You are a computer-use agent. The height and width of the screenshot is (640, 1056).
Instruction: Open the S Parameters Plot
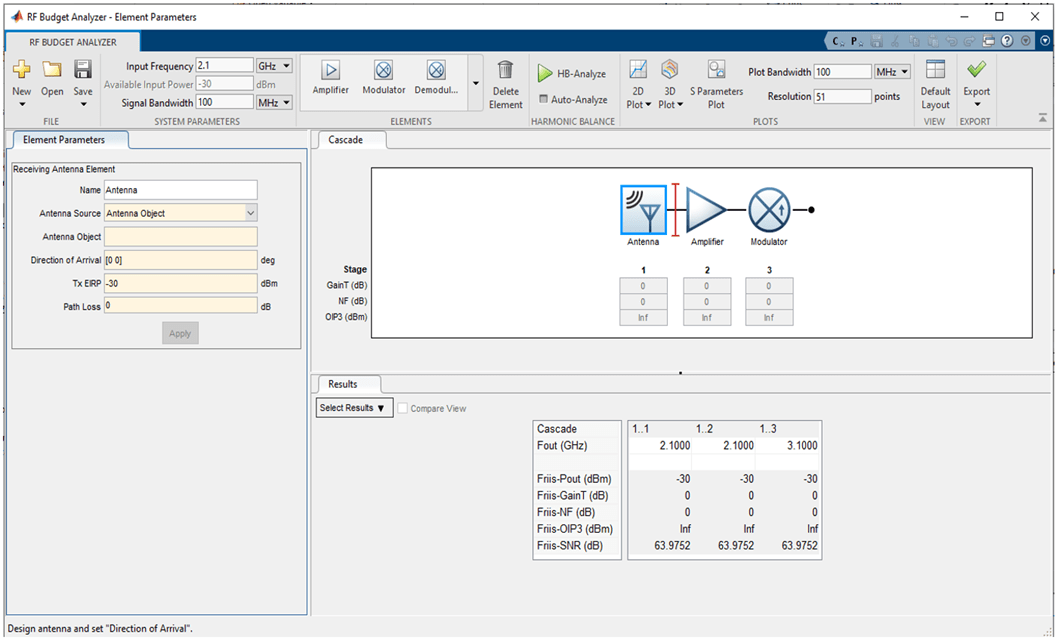coord(716,71)
